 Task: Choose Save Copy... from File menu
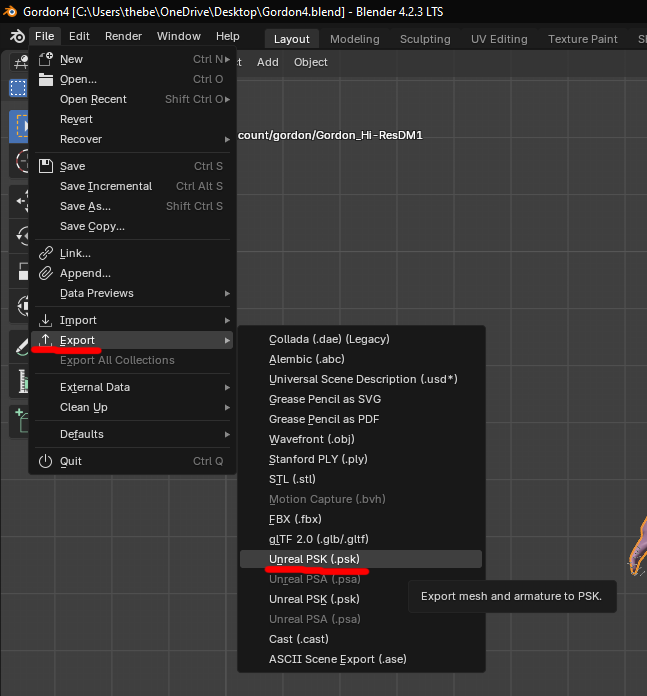point(132,226)
